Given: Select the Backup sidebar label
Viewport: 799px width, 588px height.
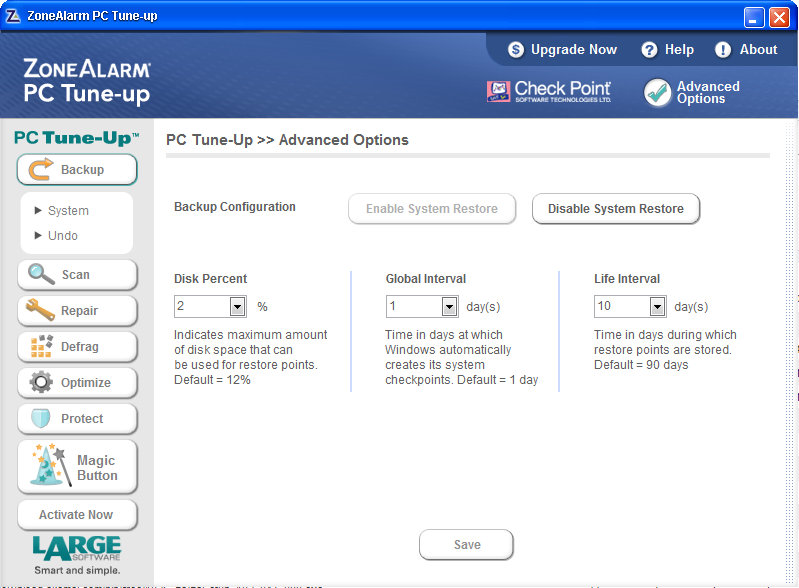Looking at the screenshot, I should (x=82, y=170).
